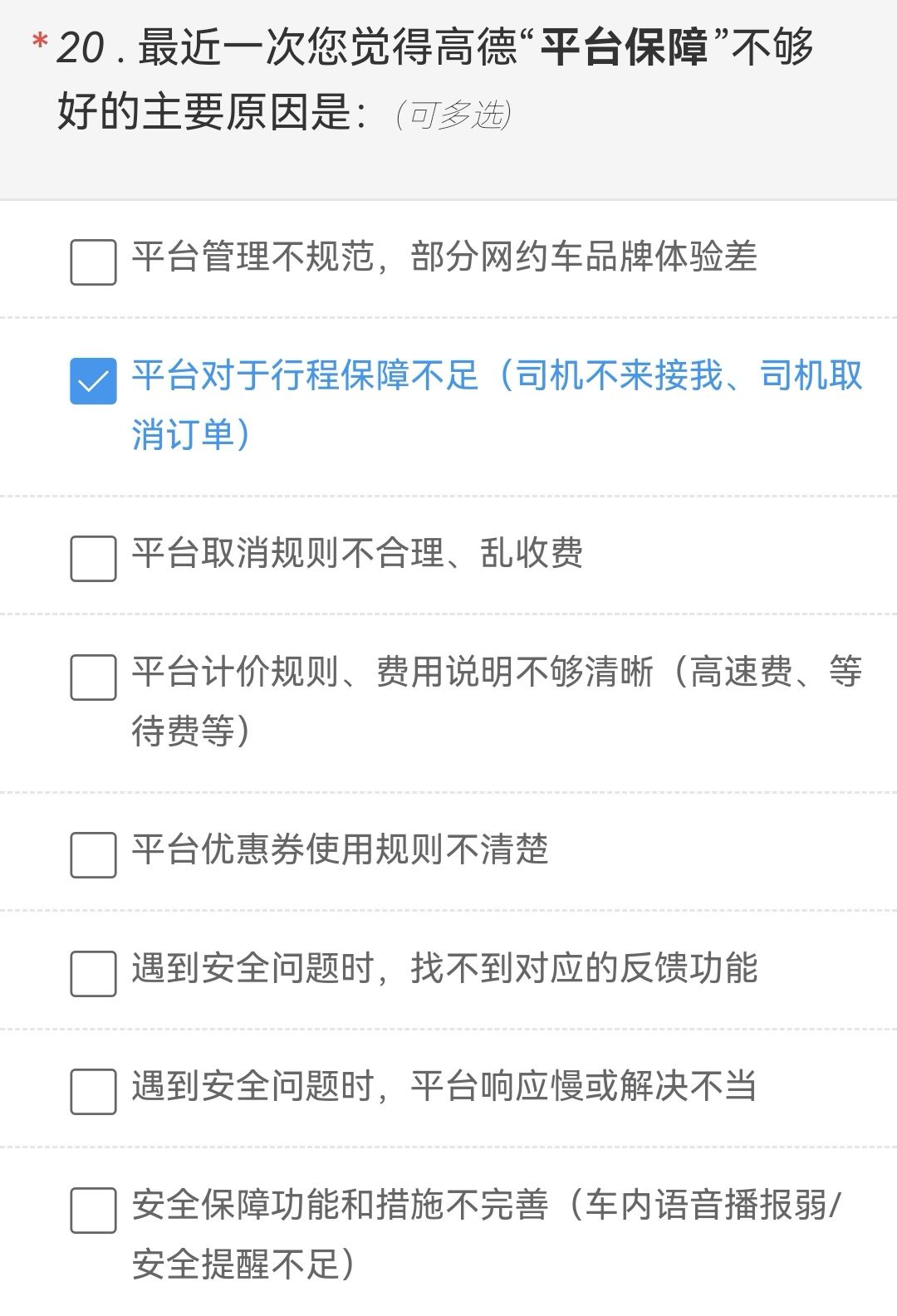Tap the blue text 司机不来接我、司机取消订单
897x1316 pixels.
point(498,404)
